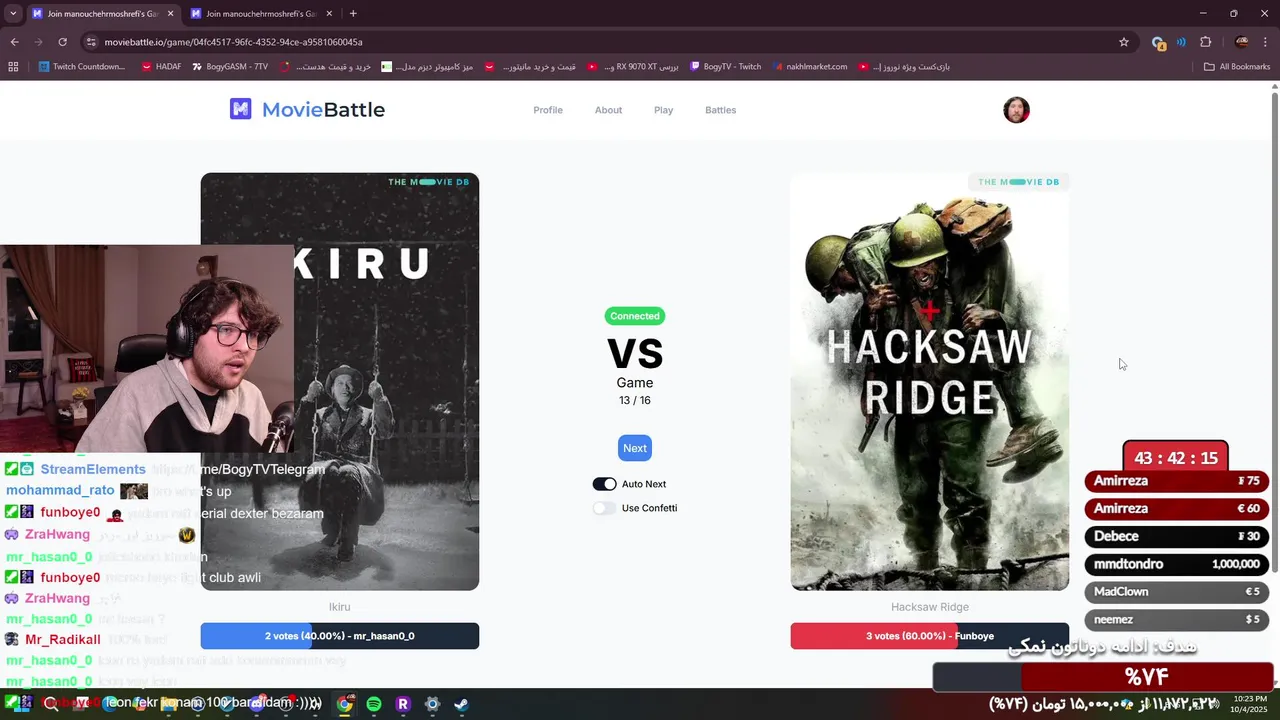The width and height of the screenshot is (1280, 720).
Task: Click the 43 : 42 : 15 timer
Action: [1176, 458]
